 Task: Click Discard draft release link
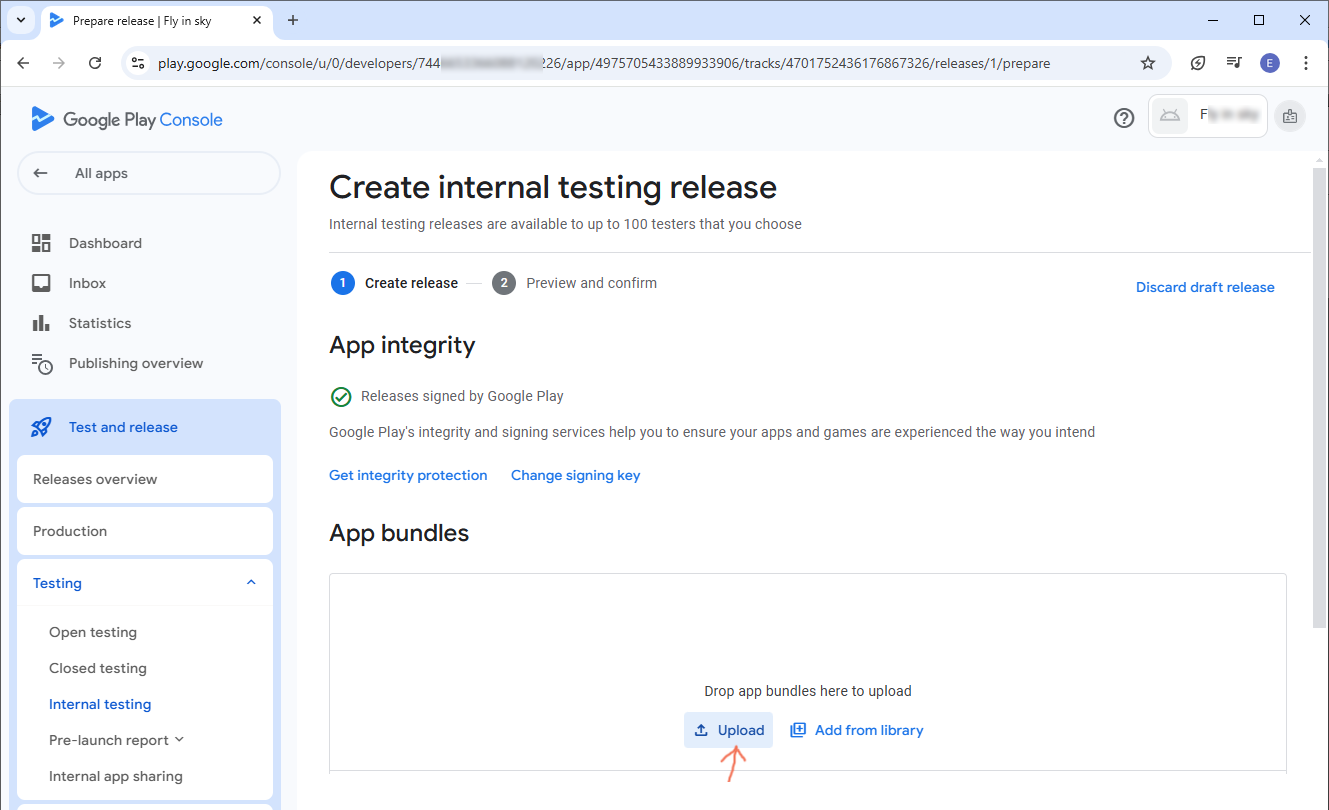click(1205, 287)
